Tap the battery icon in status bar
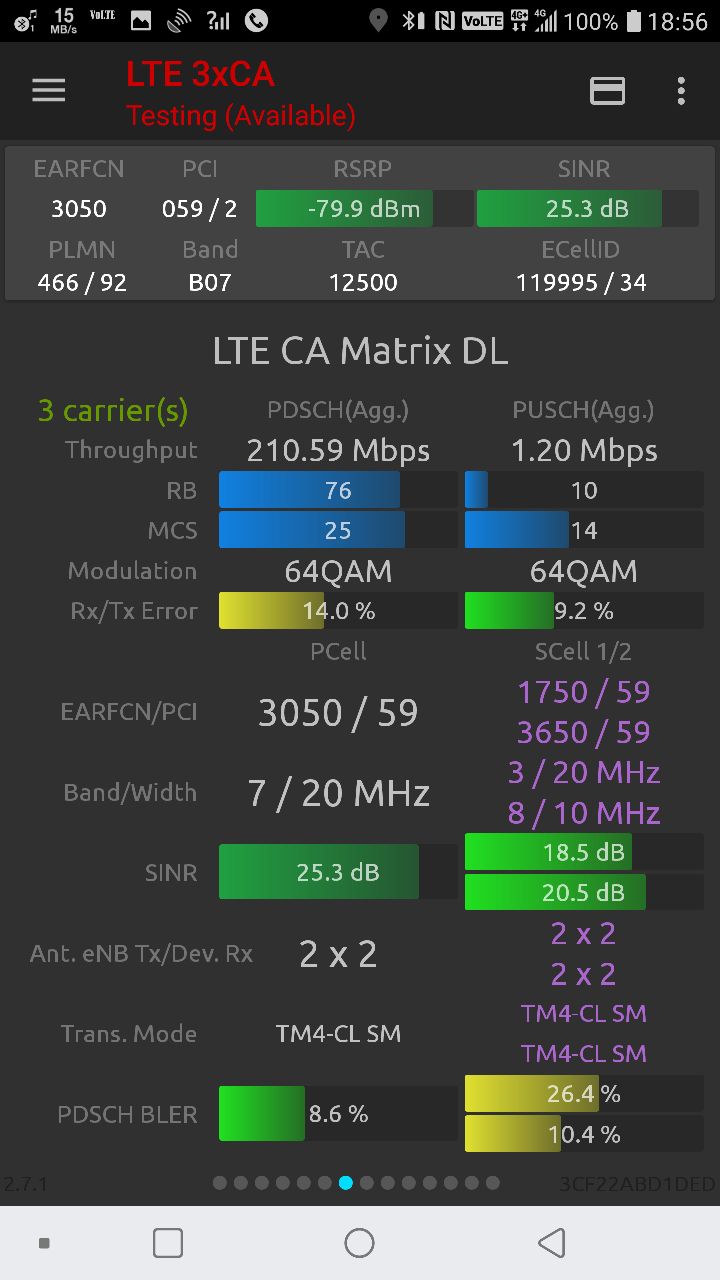Screen dimensions: 720x1280 (633, 20)
